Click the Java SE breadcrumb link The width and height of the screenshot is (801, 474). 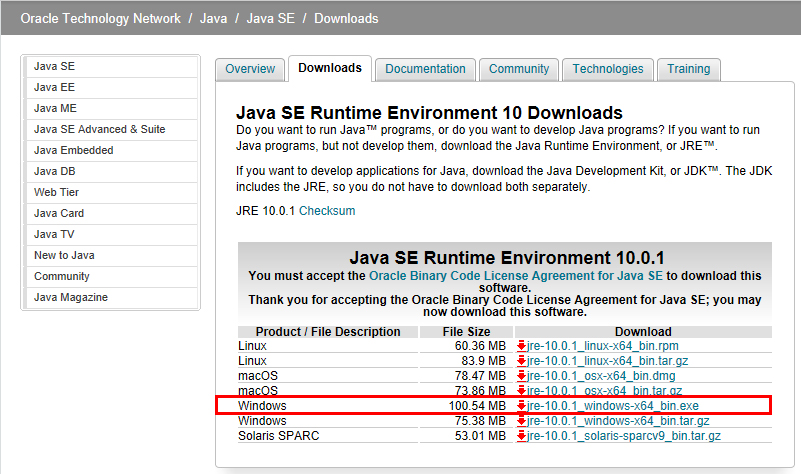(270, 18)
